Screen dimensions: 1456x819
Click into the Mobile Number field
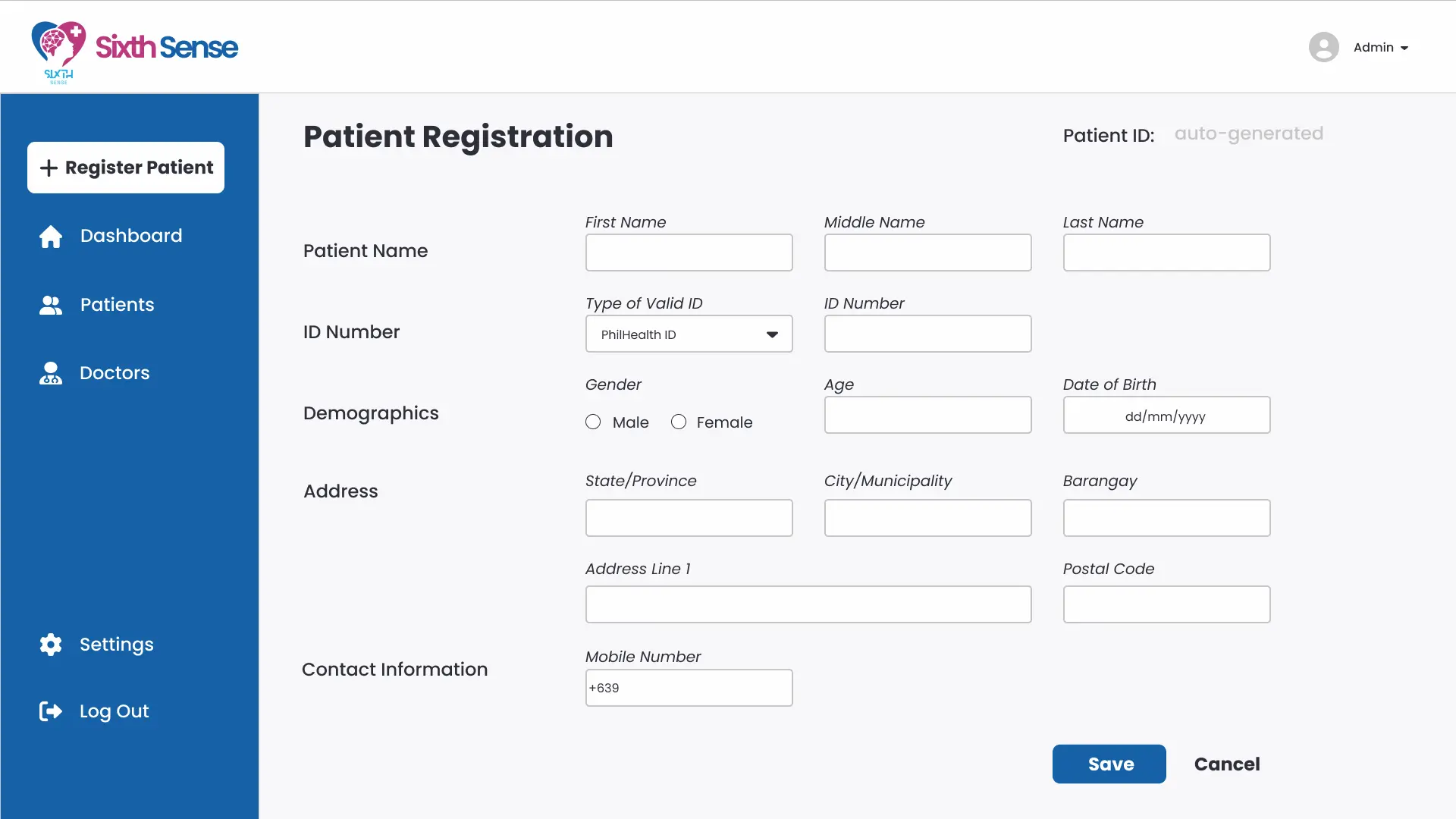(x=689, y=688)
